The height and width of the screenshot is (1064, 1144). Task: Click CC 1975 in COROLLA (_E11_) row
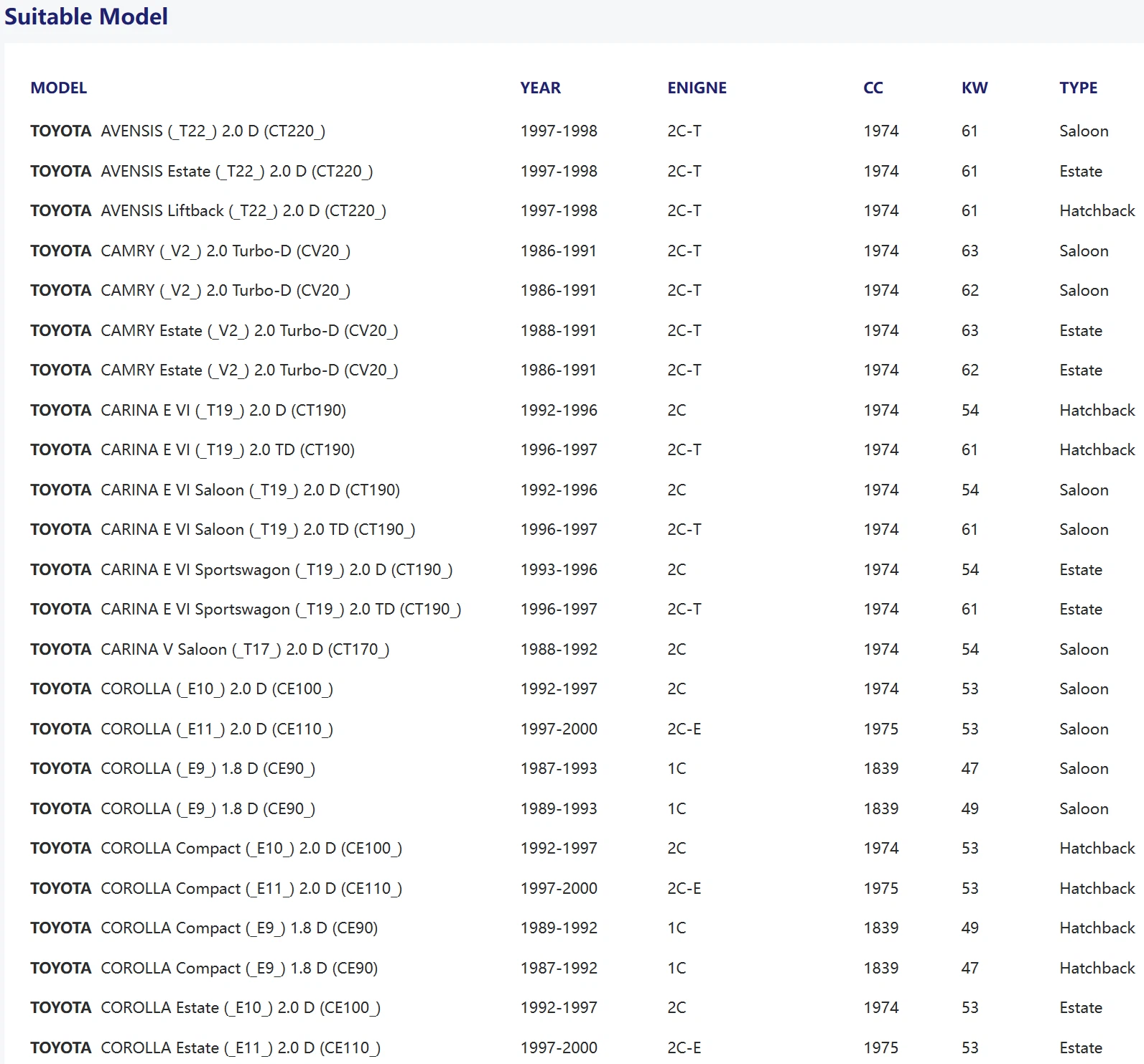(881, 729)
